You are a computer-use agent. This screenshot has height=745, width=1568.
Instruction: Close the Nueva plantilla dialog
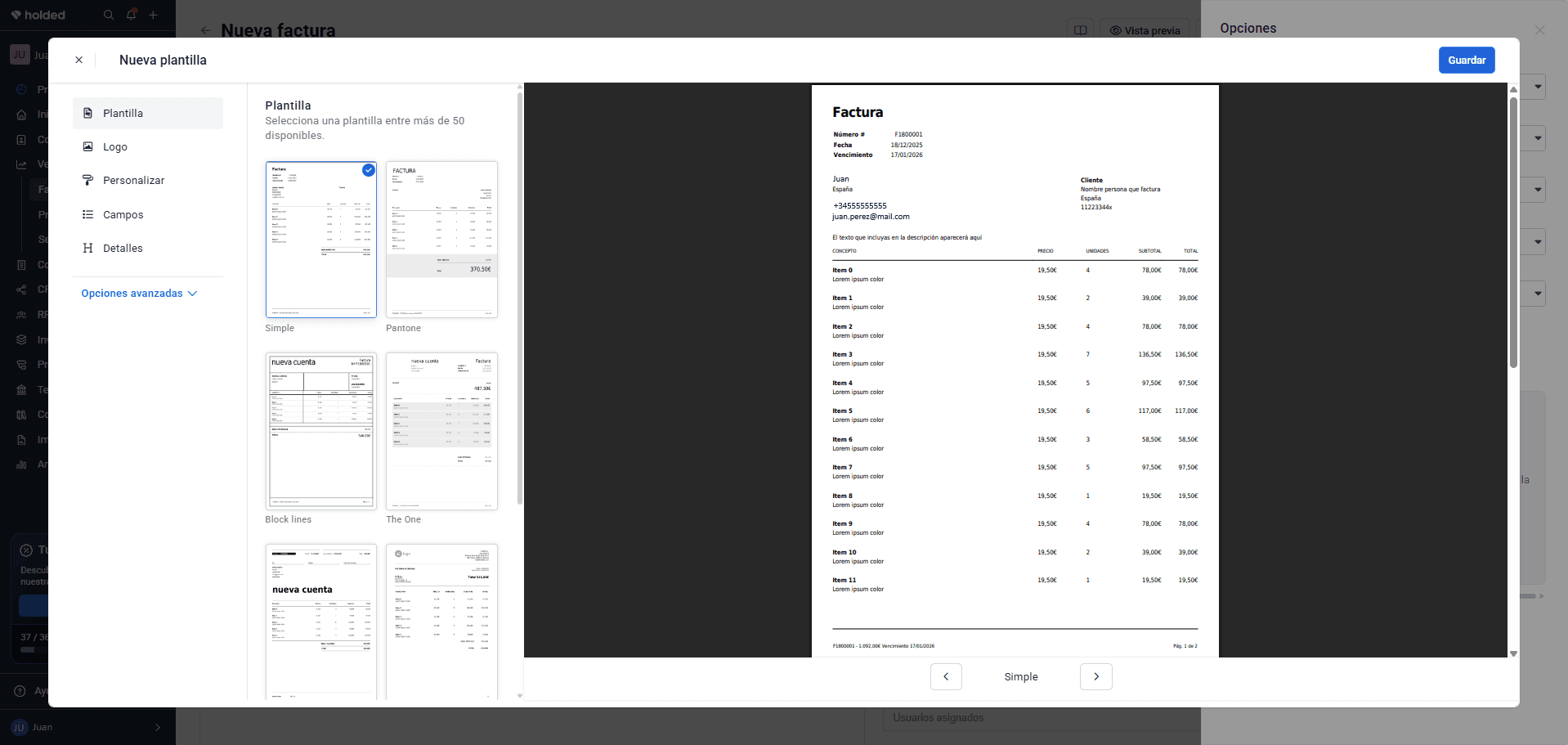[78, 60]
